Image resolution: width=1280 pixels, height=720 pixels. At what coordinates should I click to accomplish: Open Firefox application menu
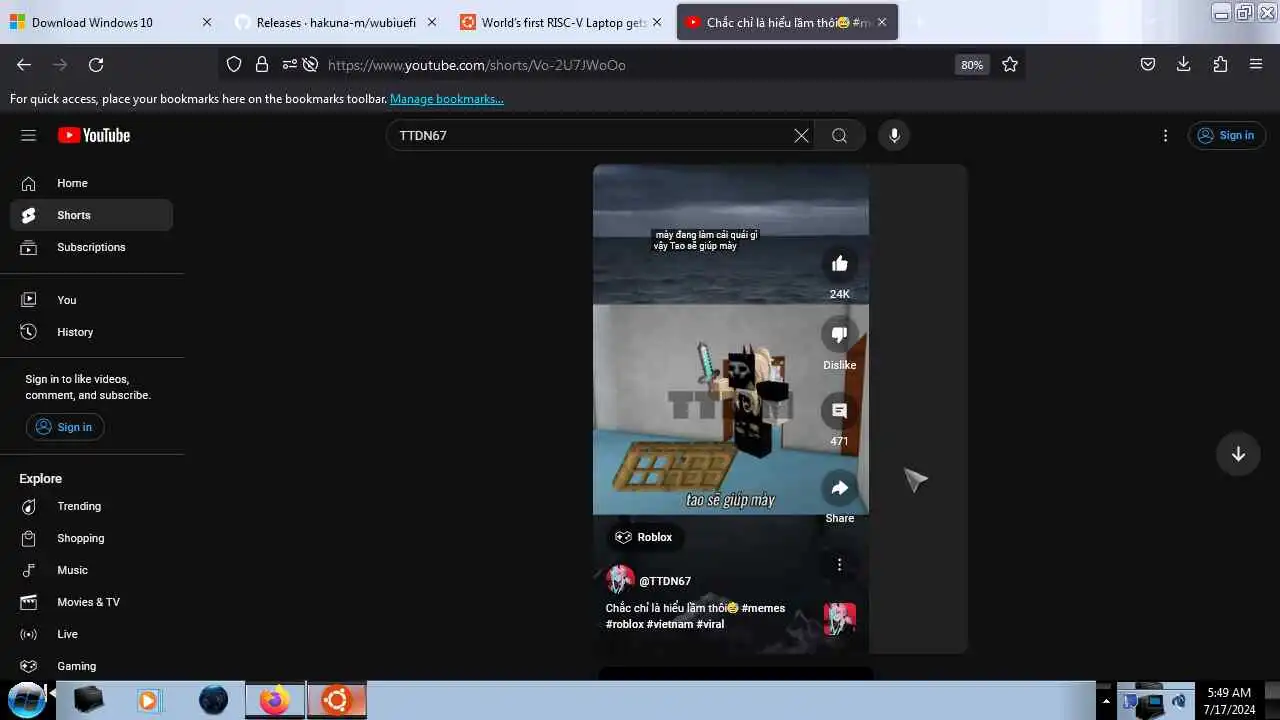coord(1256,64)
